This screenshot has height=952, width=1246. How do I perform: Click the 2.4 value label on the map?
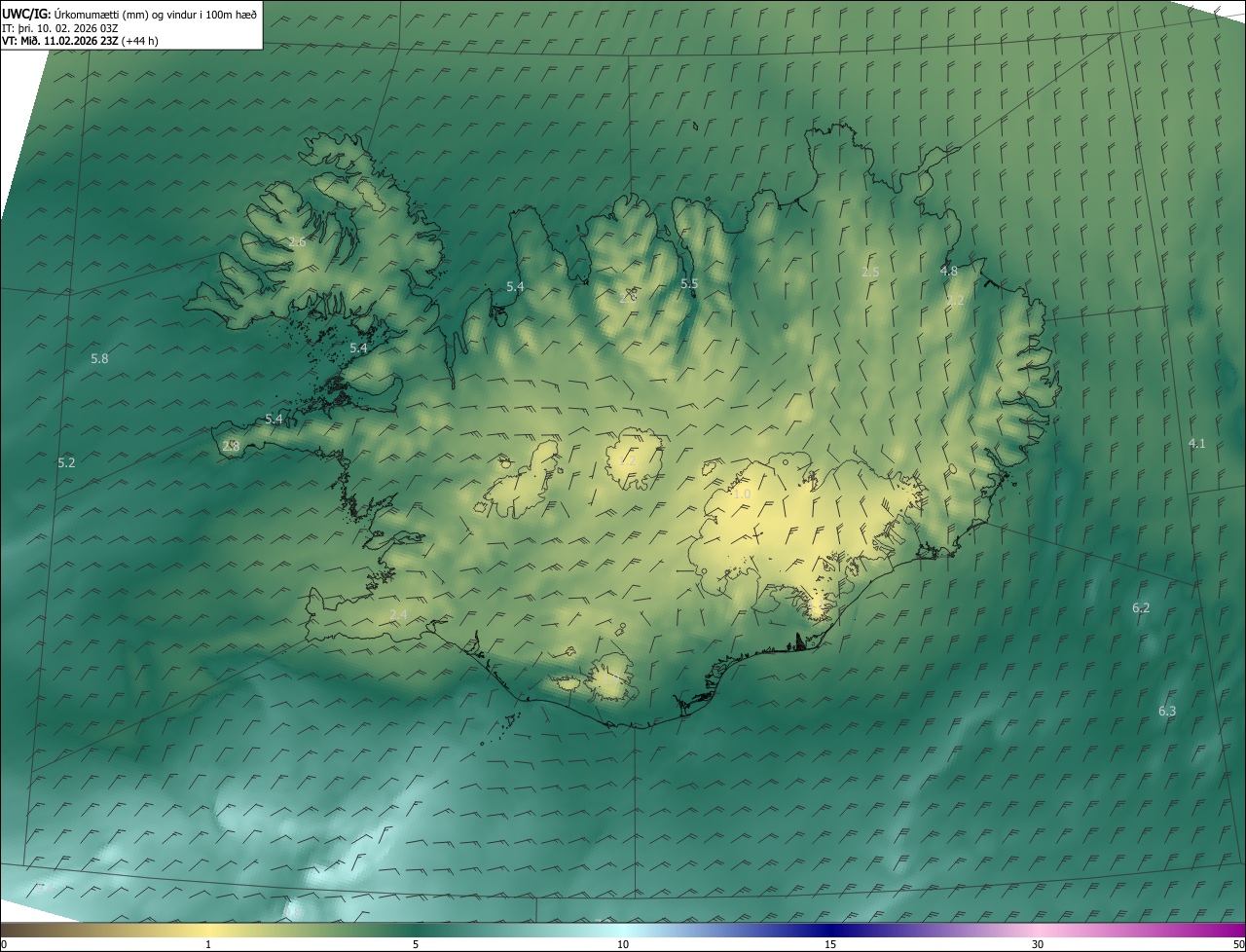pos(398,614)
